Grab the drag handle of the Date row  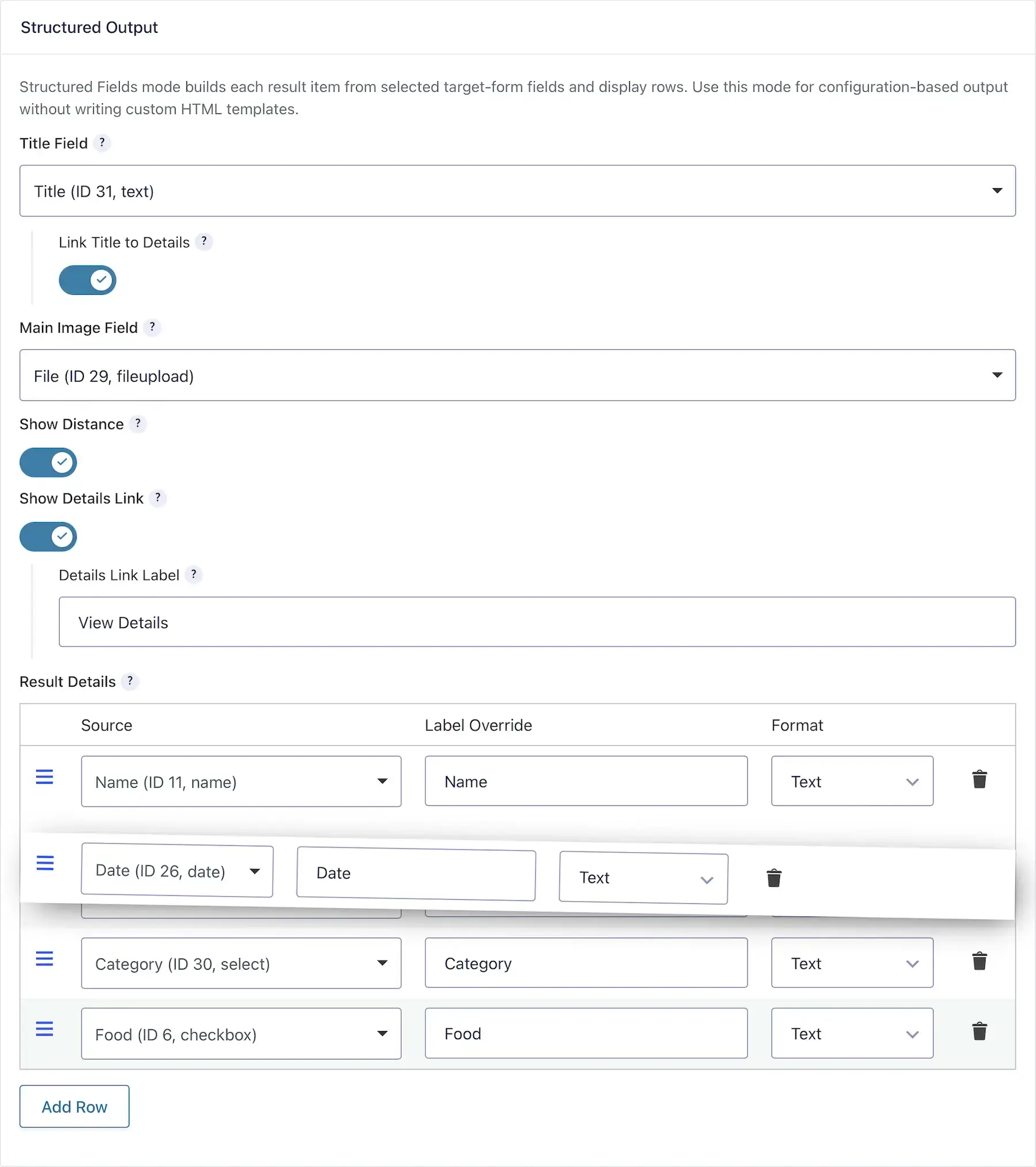click(45, 863)
